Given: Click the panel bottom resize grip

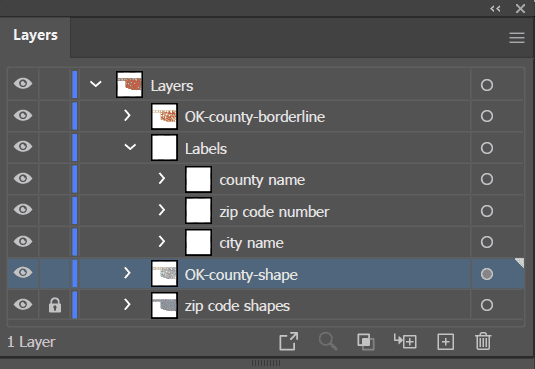Looking at the screenshot, I should click(x=266, y=363).
